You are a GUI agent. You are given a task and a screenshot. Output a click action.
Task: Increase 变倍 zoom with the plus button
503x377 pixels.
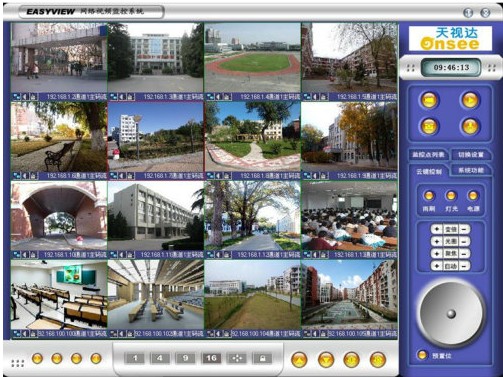(x=436, y=229)
